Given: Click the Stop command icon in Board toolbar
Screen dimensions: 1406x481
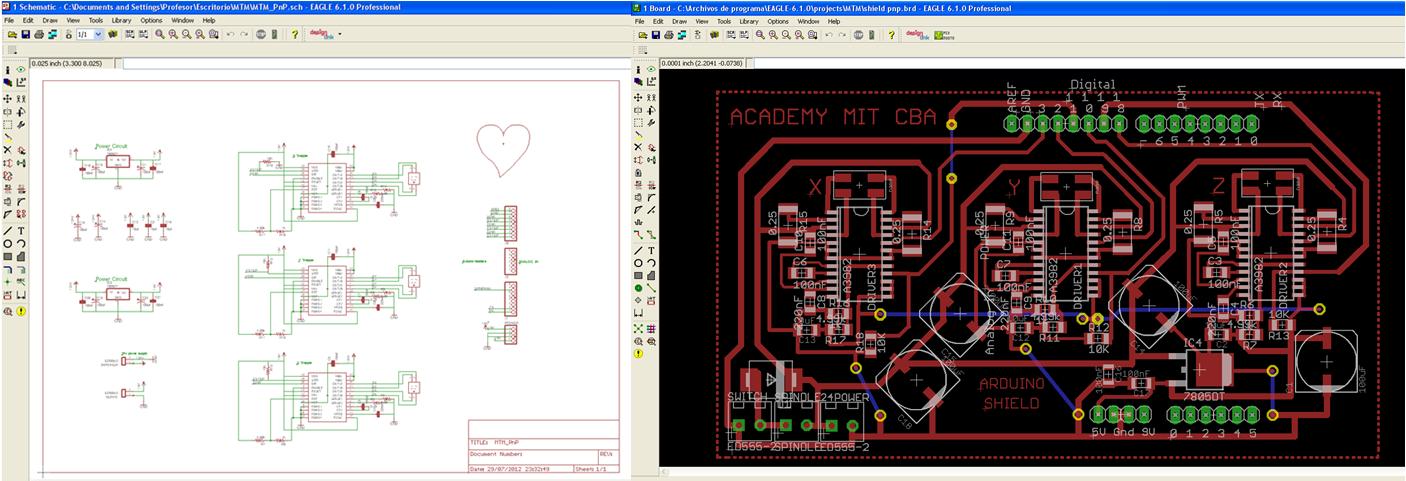Looking at the screenshot, I should tap(858, 34).
